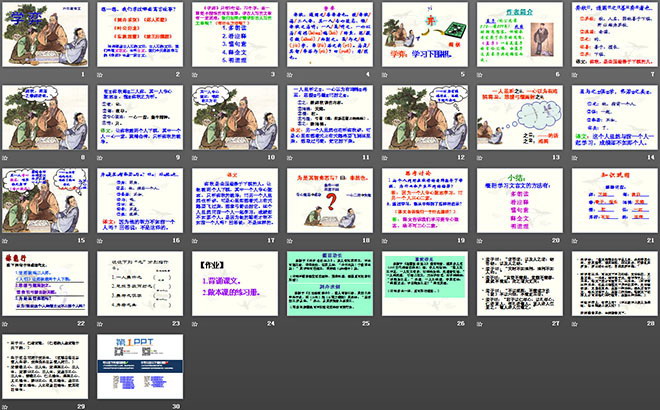
Task: Select slide 28 thumbnail
Action: pyautogui.click(x=615, y=284)
